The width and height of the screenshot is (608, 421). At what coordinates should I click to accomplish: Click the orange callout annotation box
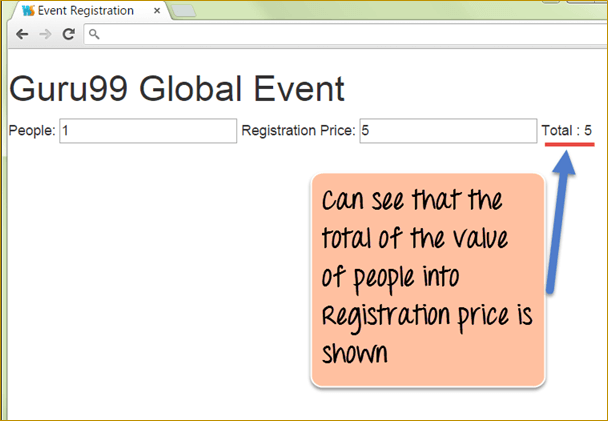428,280
